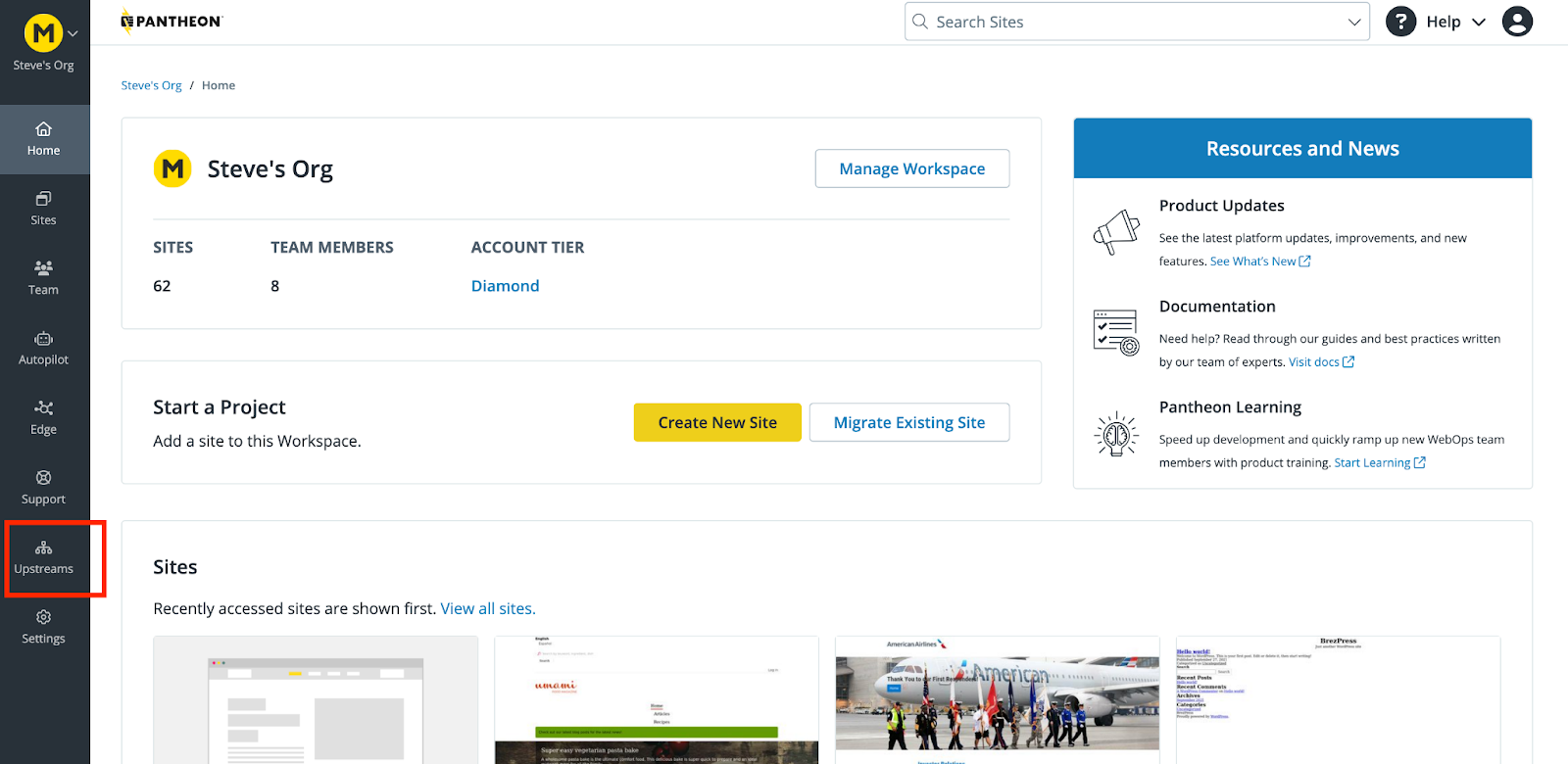Click the Steve's Org workspace avatar in sidebar
Screen dimensions: 1568x764
[x=43, y=33]
